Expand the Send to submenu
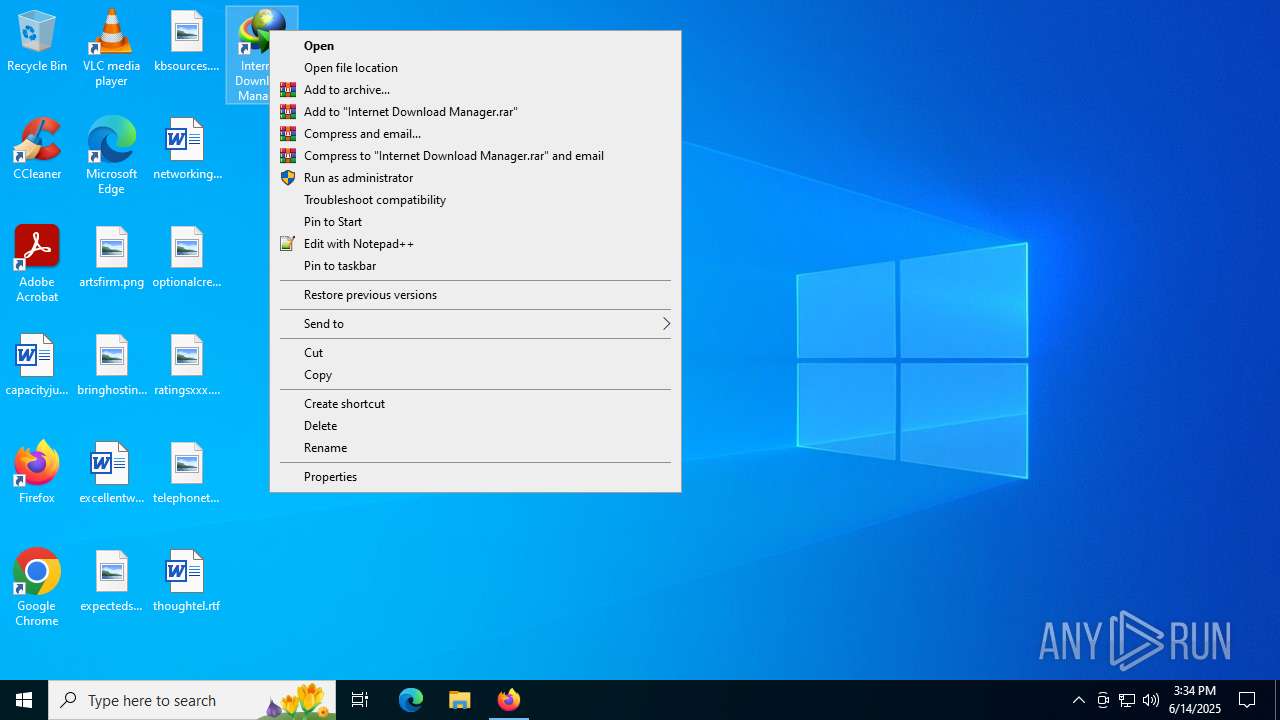The image size is (1280, 720). [x=475, y=324]
